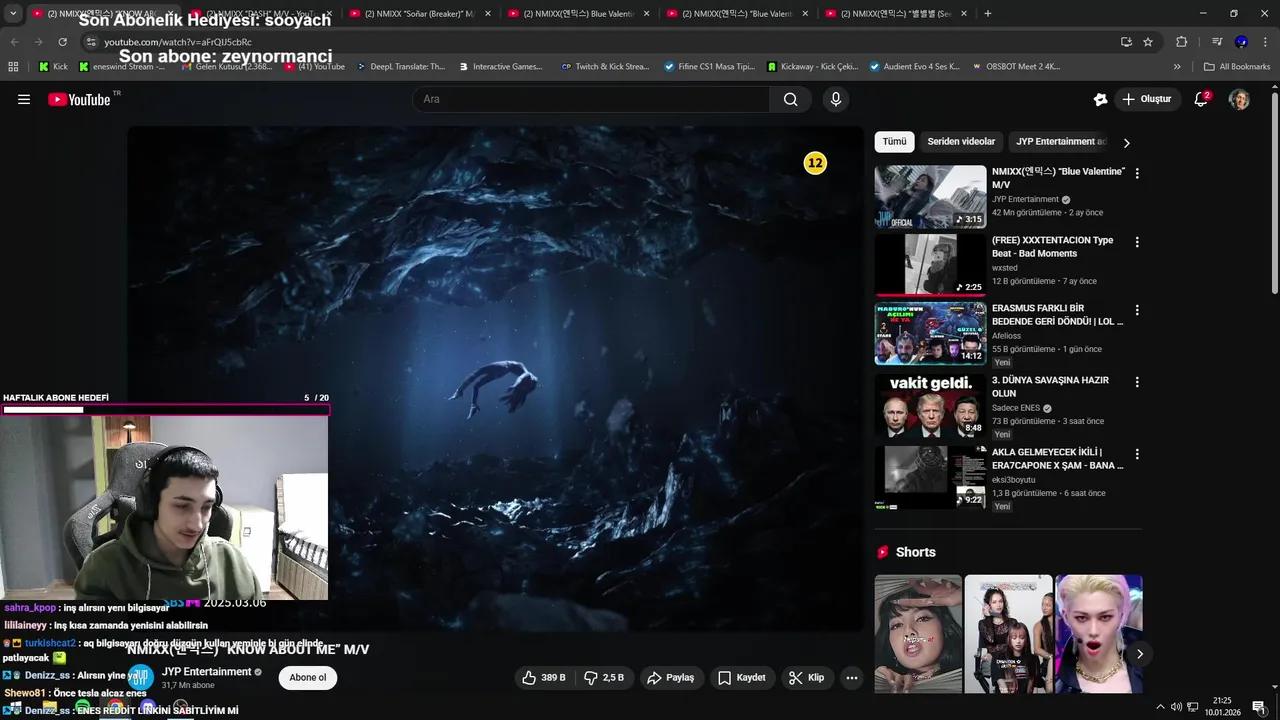Open options menu for AKLA GELMEYECEK İKİLİ video
The width and height of the screenshot is (1280, 720).
pyautogui.click(x=1137, y=454)
